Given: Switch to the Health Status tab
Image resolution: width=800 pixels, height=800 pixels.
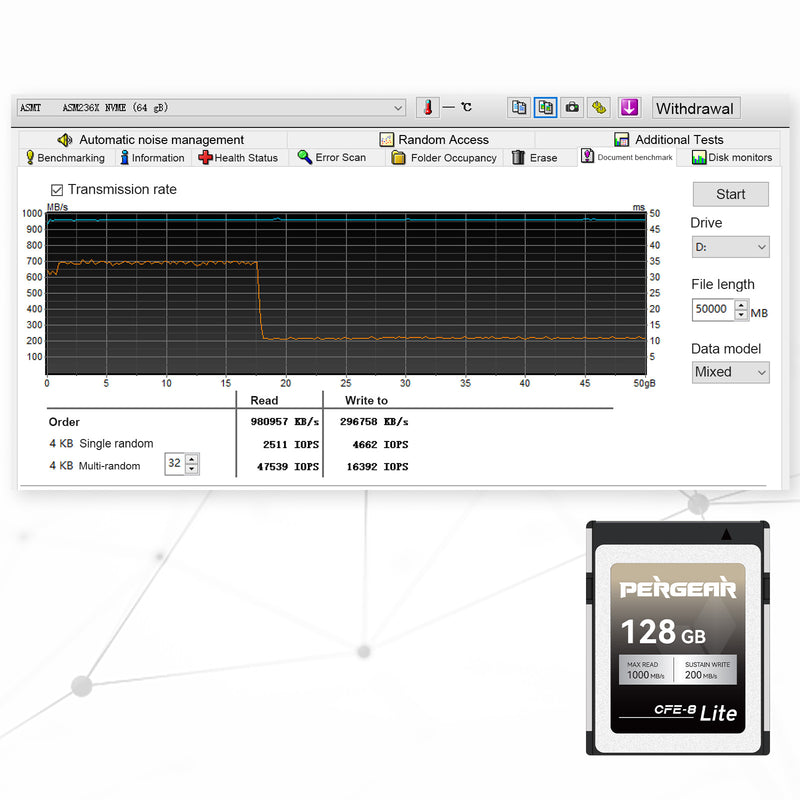Looking at the screenshot, I should point(238,158).
